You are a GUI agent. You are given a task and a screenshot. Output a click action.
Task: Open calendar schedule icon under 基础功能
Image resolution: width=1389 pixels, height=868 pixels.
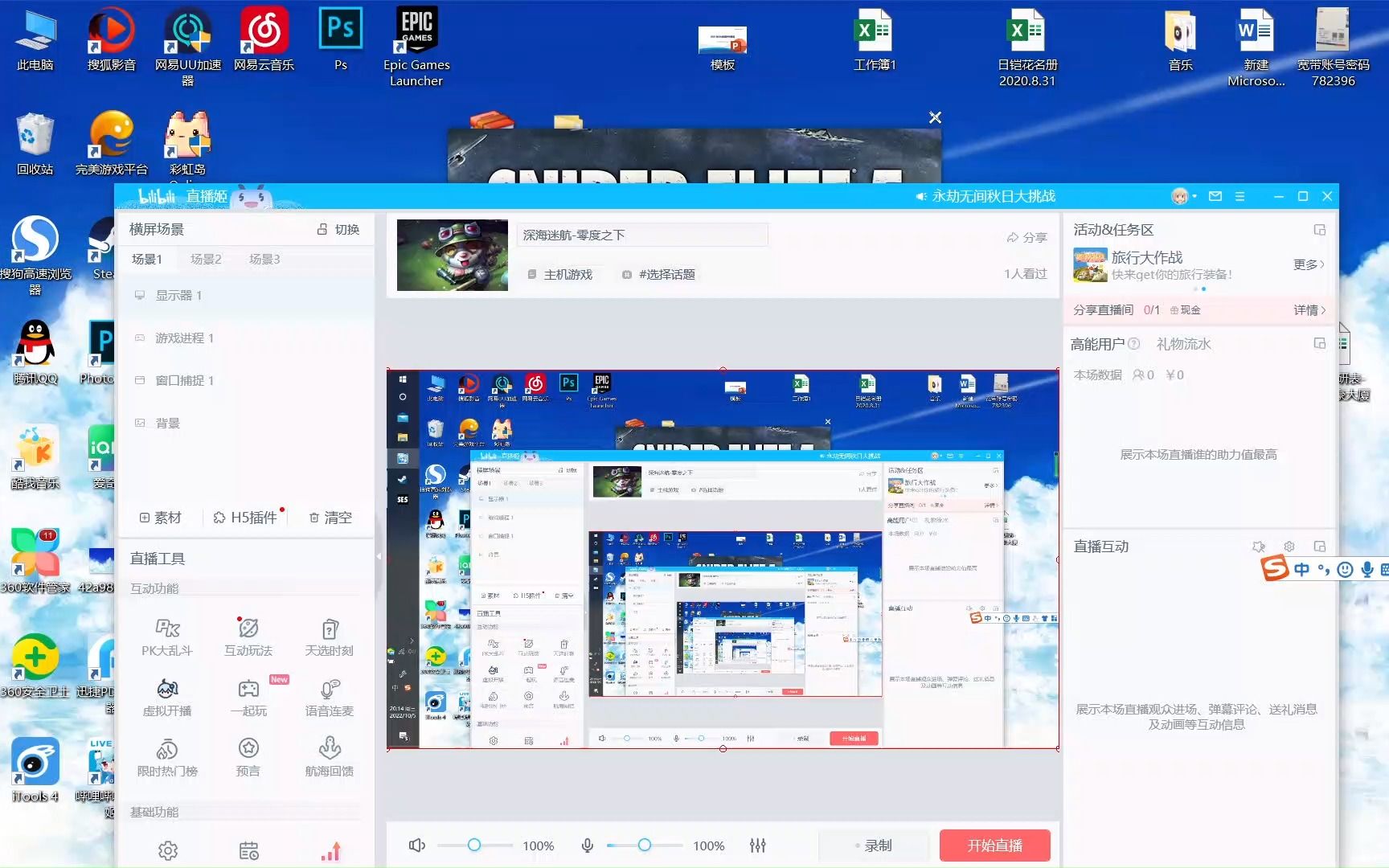point(248,850)
